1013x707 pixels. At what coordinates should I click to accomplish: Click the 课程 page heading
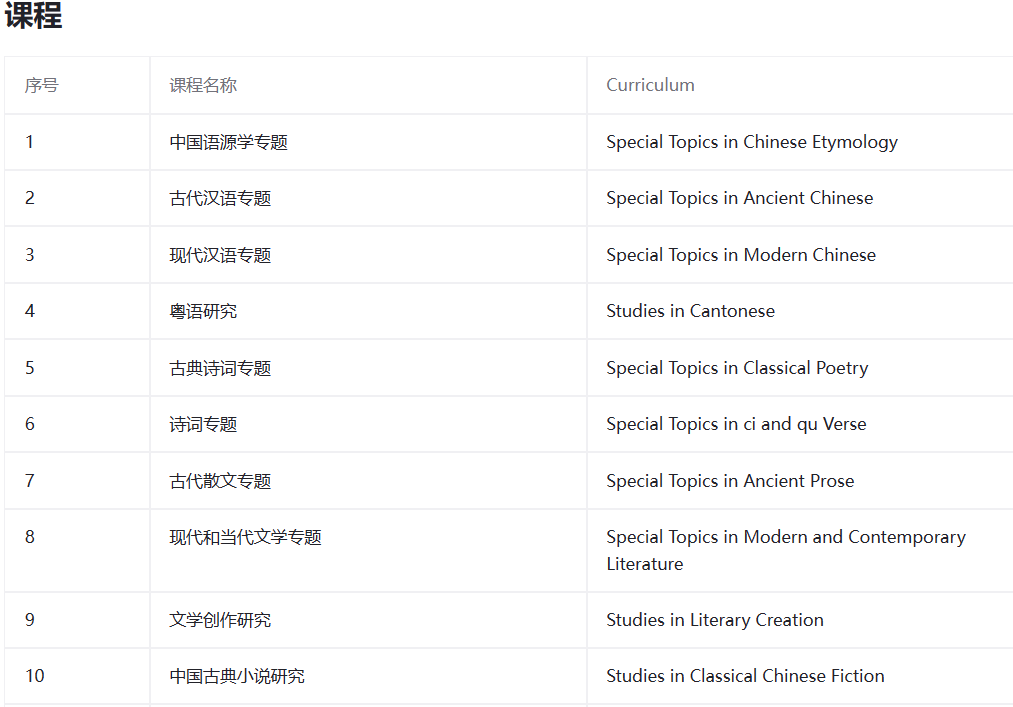coord(34,17)
